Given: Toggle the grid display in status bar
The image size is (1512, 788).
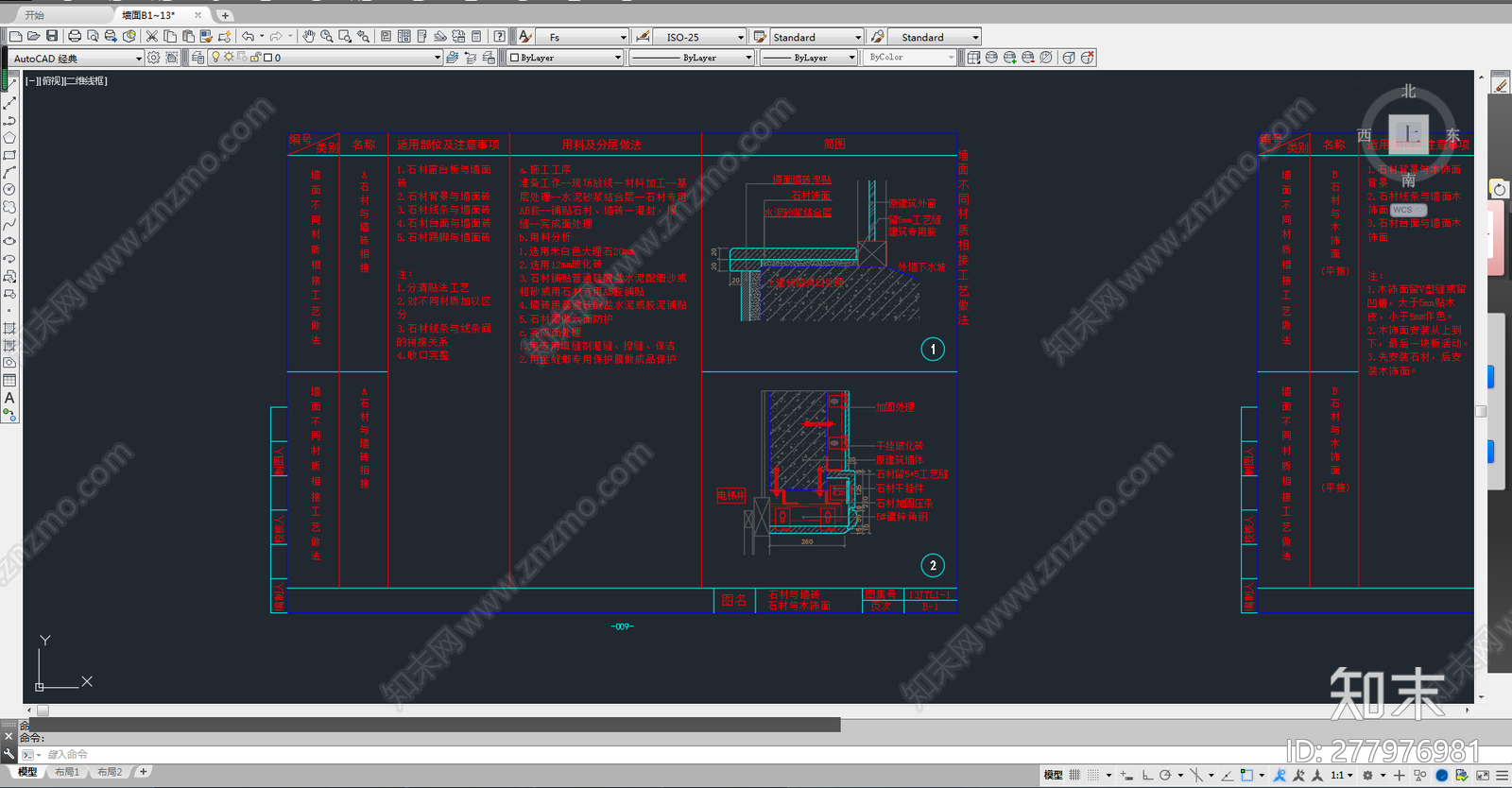Looking at the screenshot, I should tap(1074, 775).
